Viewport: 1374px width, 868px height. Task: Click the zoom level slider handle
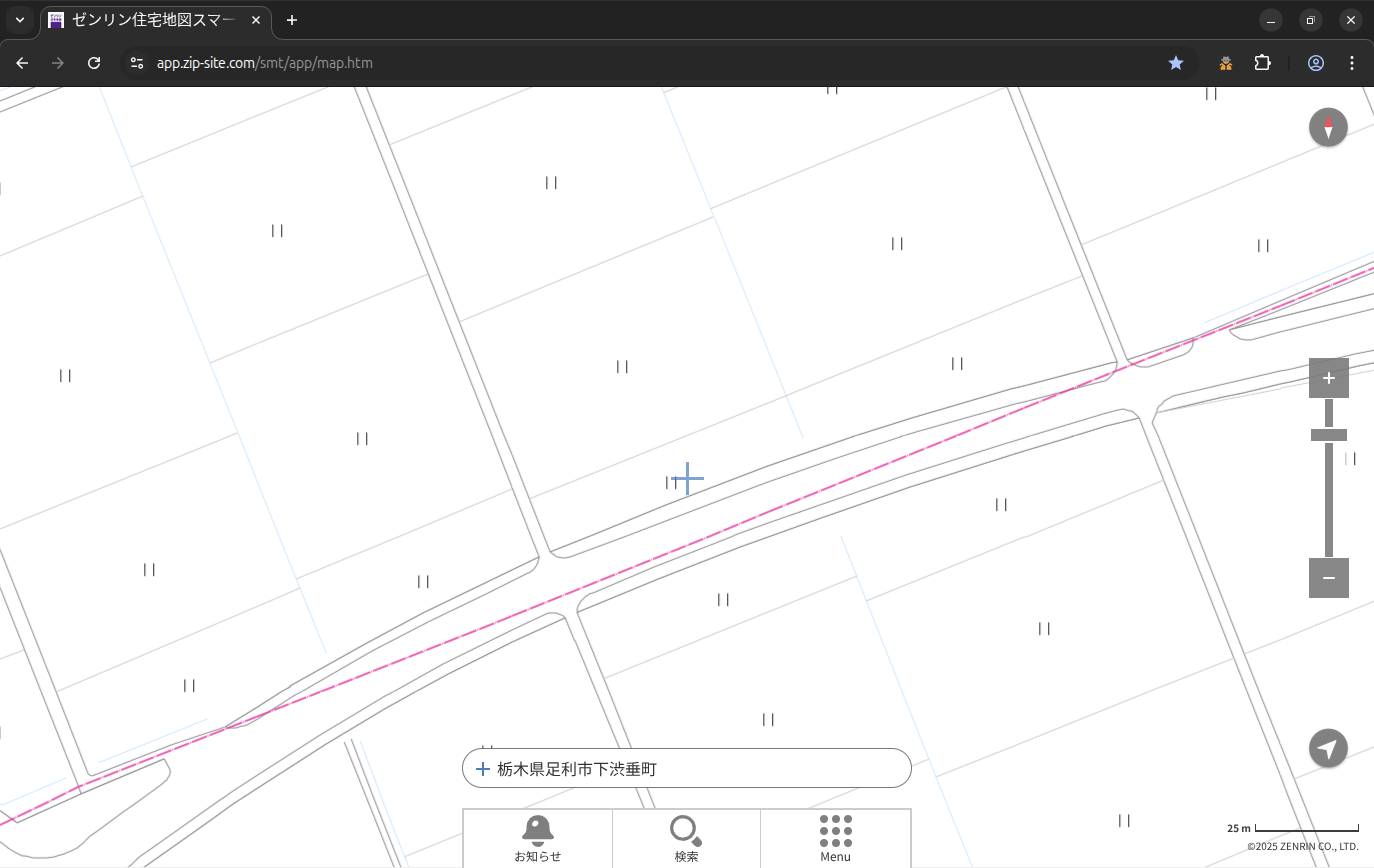tap(1328, 435)
